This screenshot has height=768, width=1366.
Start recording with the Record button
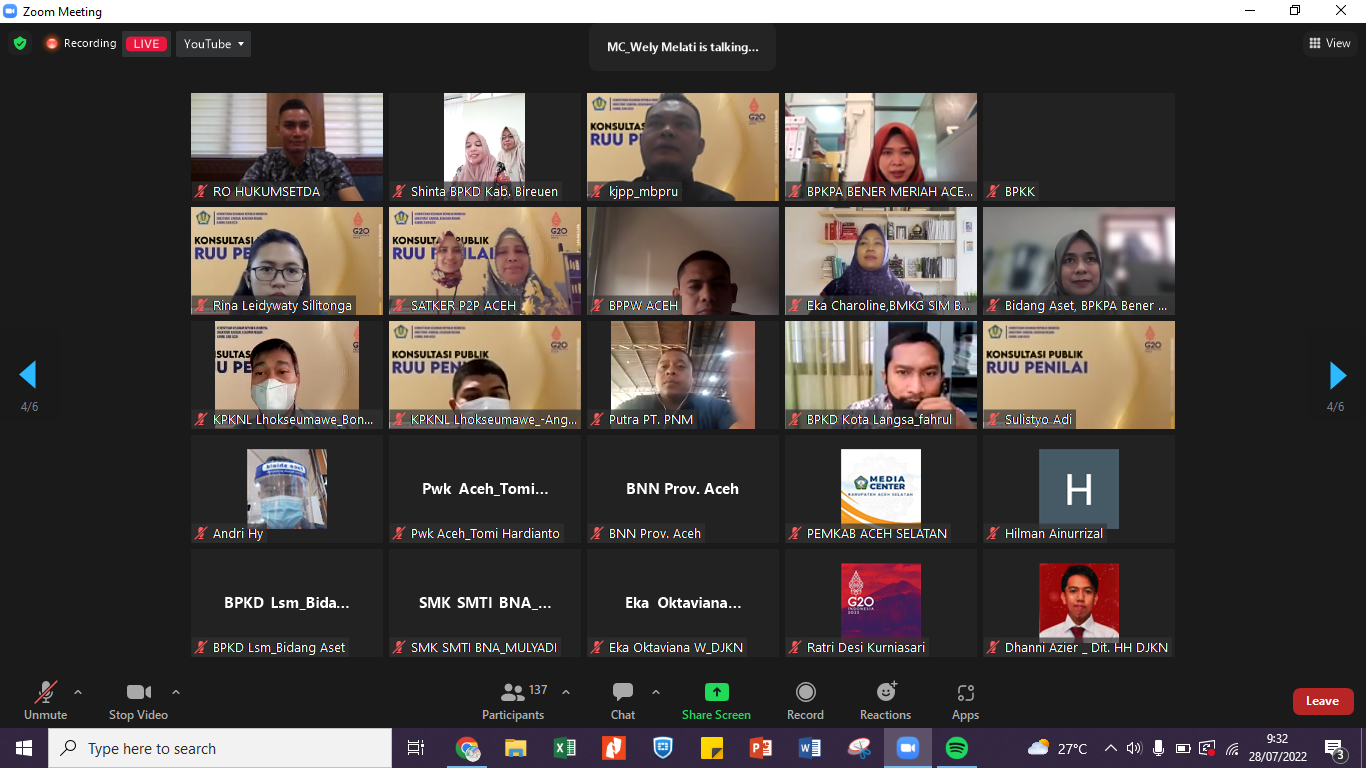[805, 700]
